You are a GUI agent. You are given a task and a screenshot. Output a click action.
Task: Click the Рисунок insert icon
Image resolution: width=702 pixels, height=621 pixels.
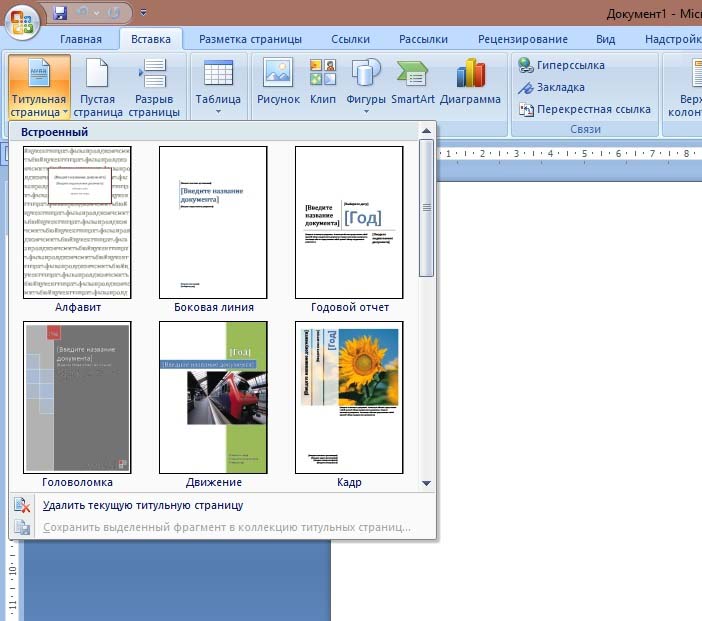click(x=278, y=81)
